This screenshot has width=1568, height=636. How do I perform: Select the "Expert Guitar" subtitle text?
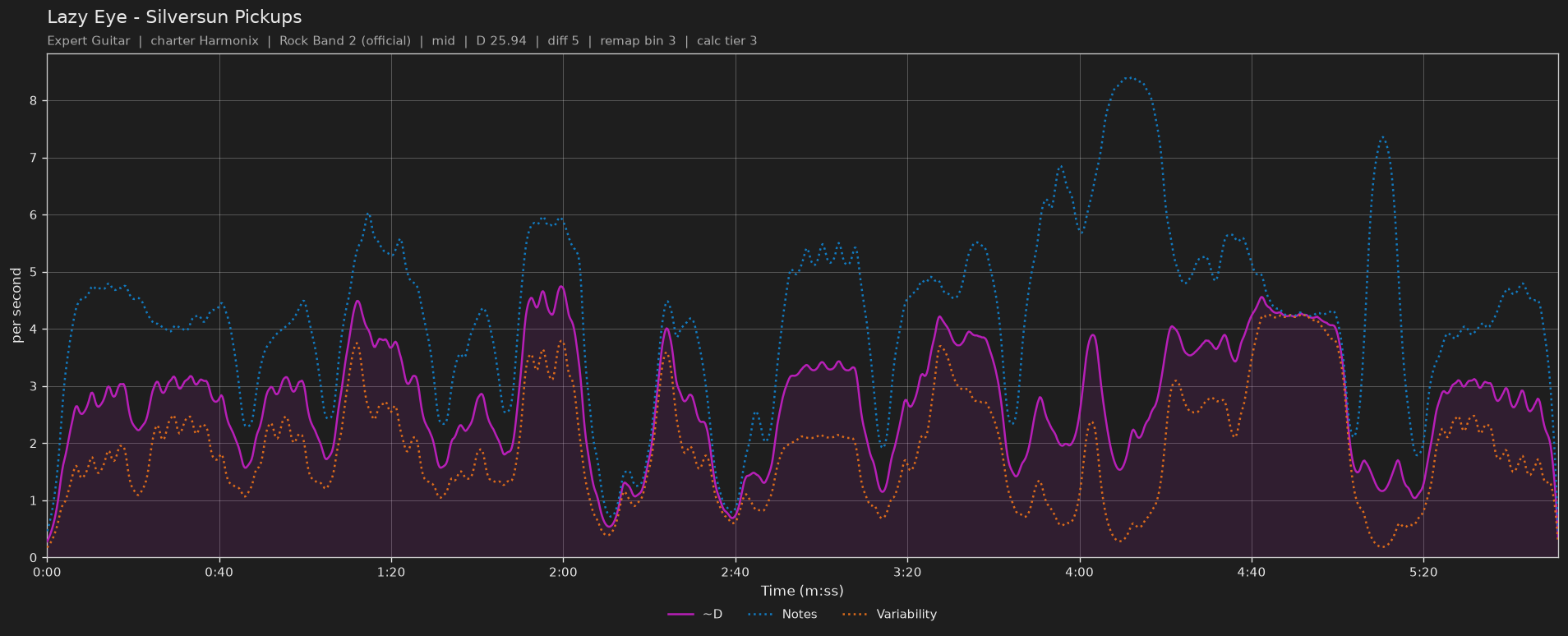click(89, 41)
